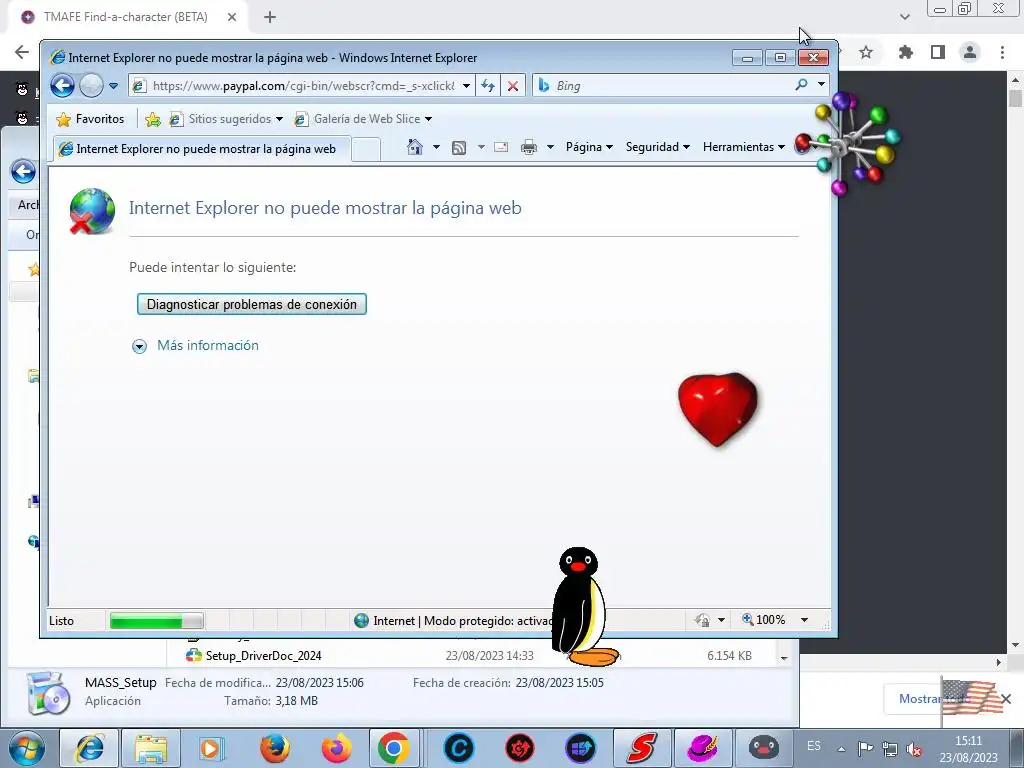This screenshot has width=1024, height=768.
Task: Click the Bing magnifier search icon
Action: pos(801,85)
